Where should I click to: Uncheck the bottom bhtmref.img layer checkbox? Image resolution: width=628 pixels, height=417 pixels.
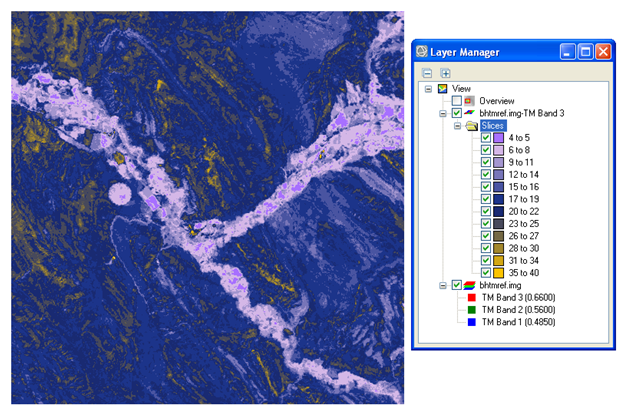[x=457, y=285]
